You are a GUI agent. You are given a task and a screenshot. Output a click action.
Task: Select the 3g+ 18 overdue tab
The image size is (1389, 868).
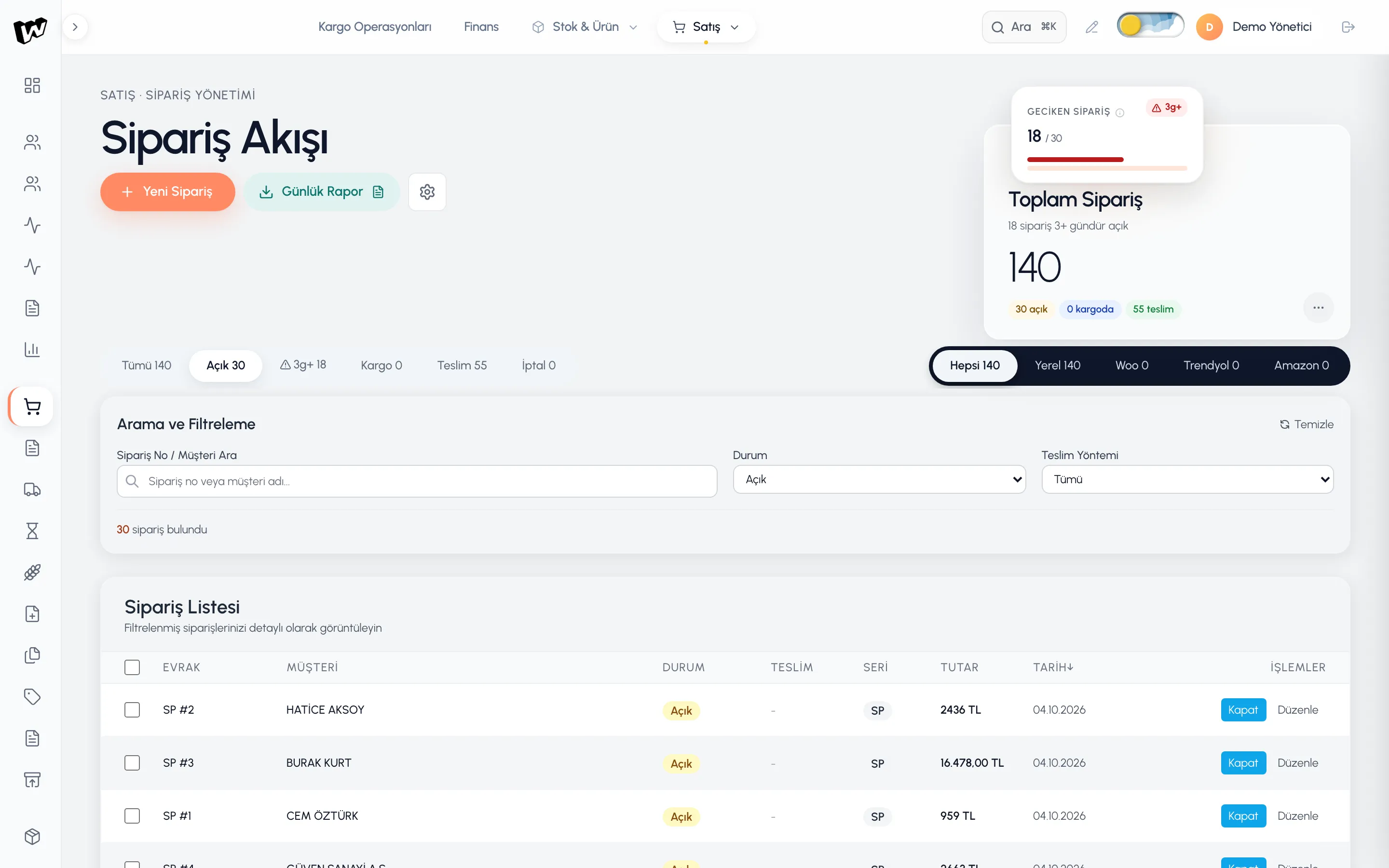(x=303, y=365)
